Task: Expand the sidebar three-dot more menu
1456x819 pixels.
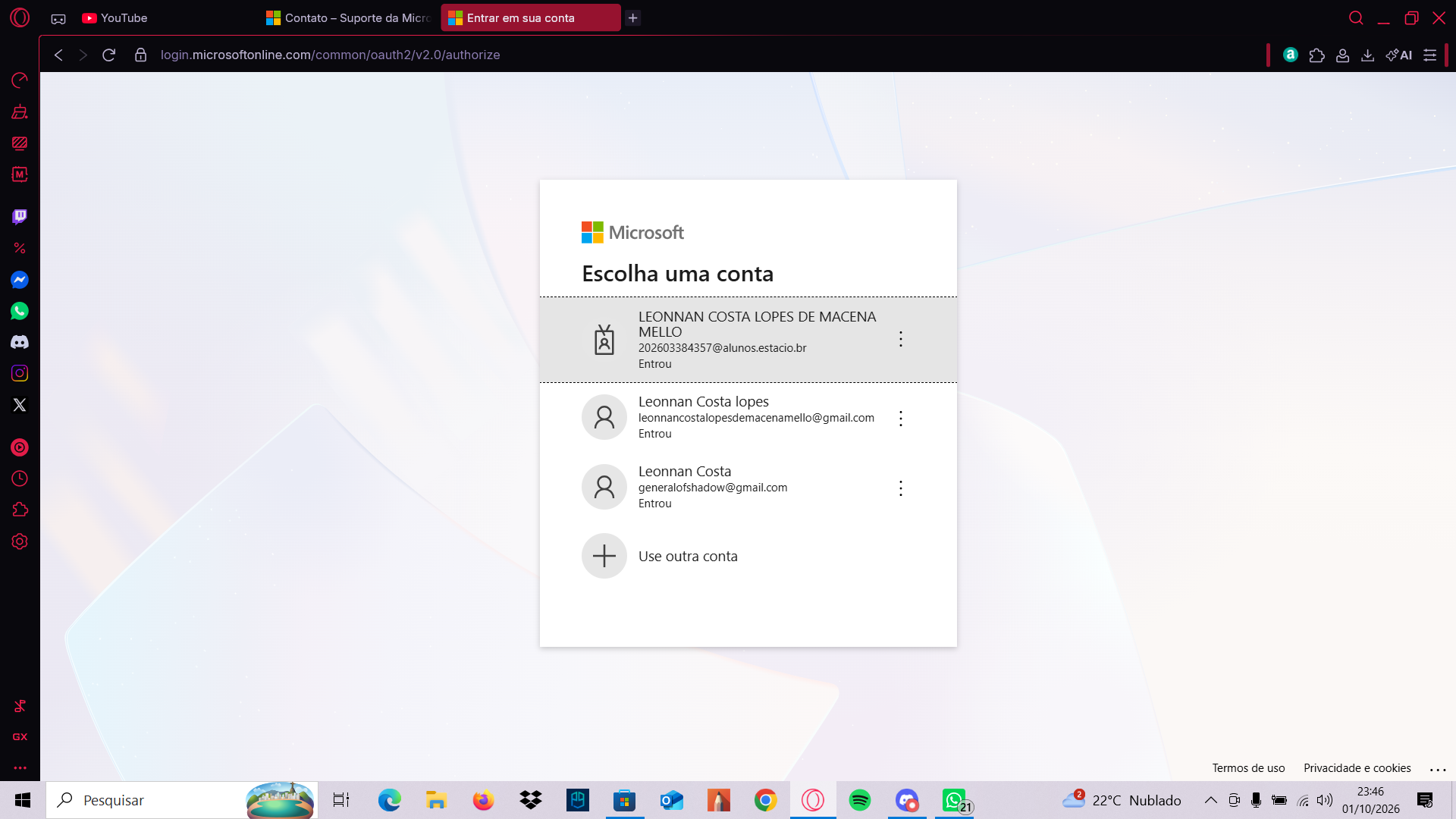Action: point(20,767)
